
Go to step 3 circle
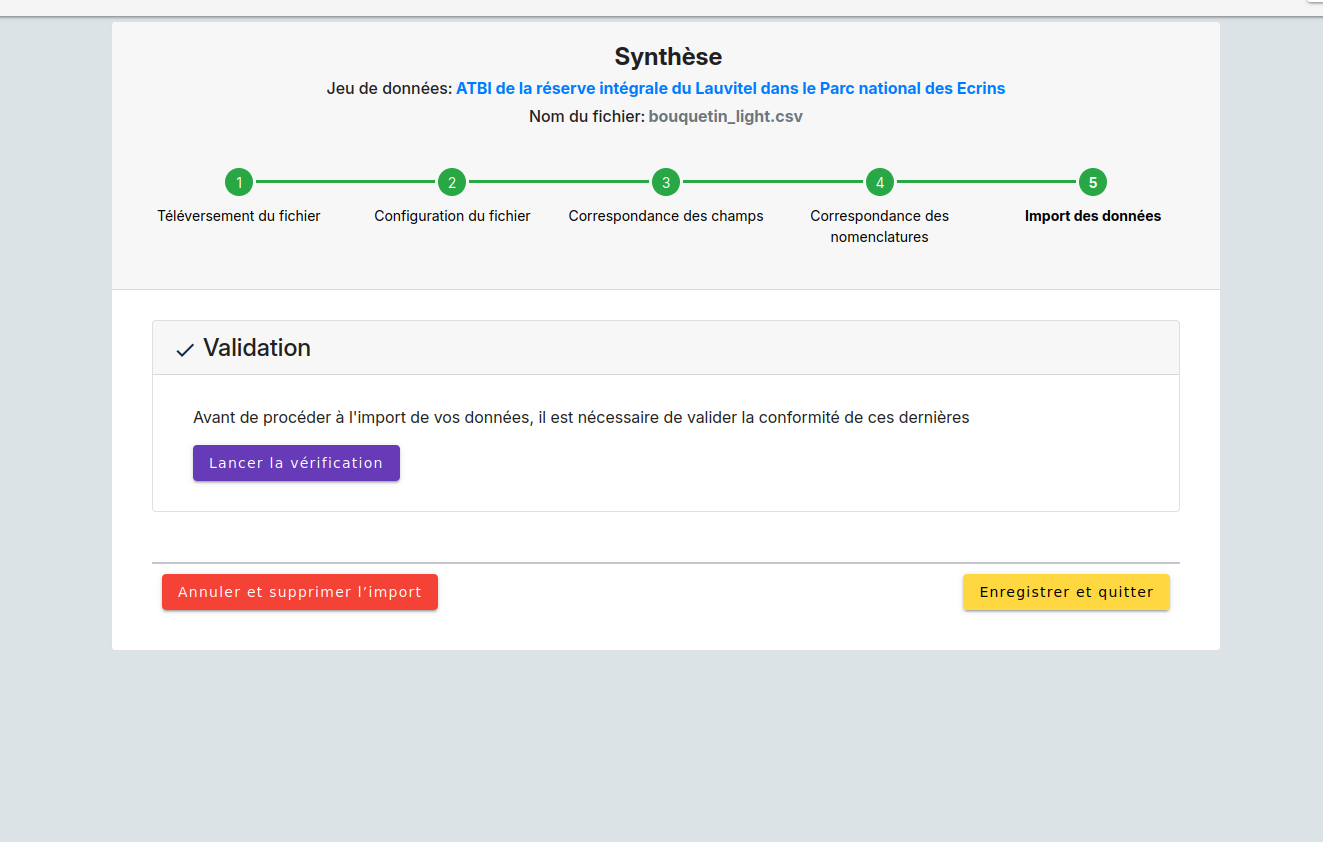click(x=666, y=182)
